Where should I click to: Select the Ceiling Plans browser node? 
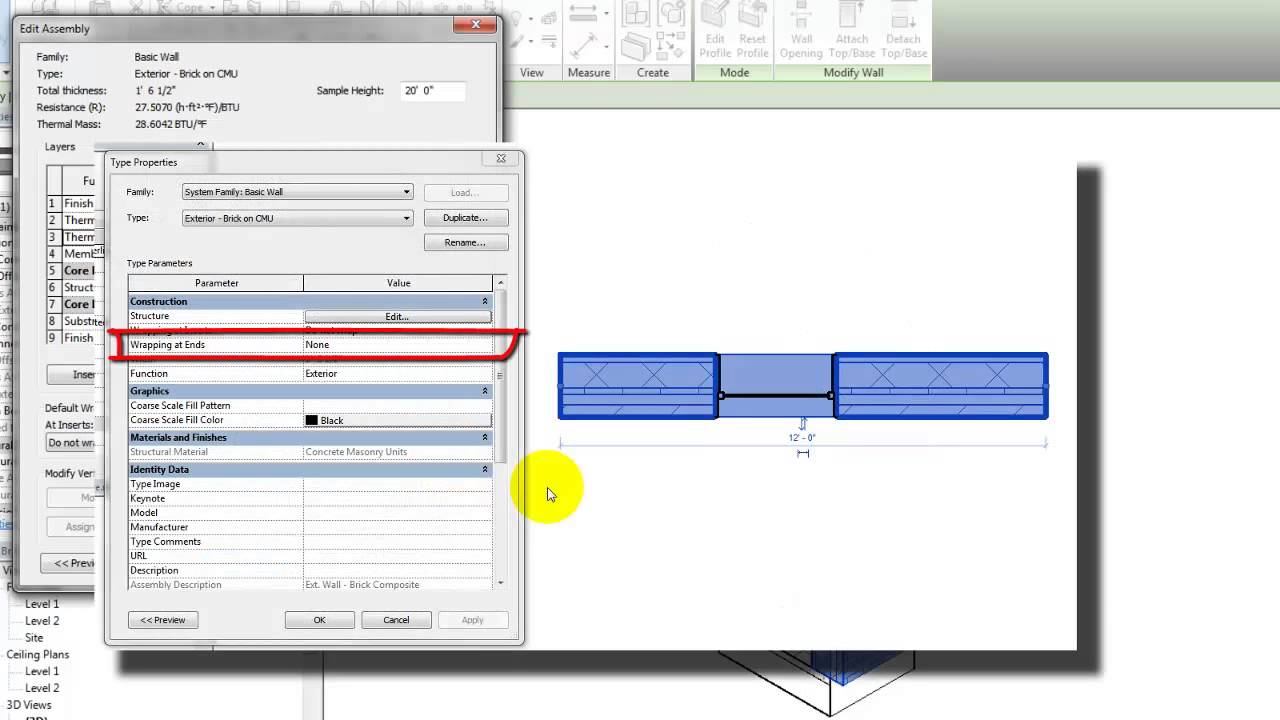coord(38,654)
